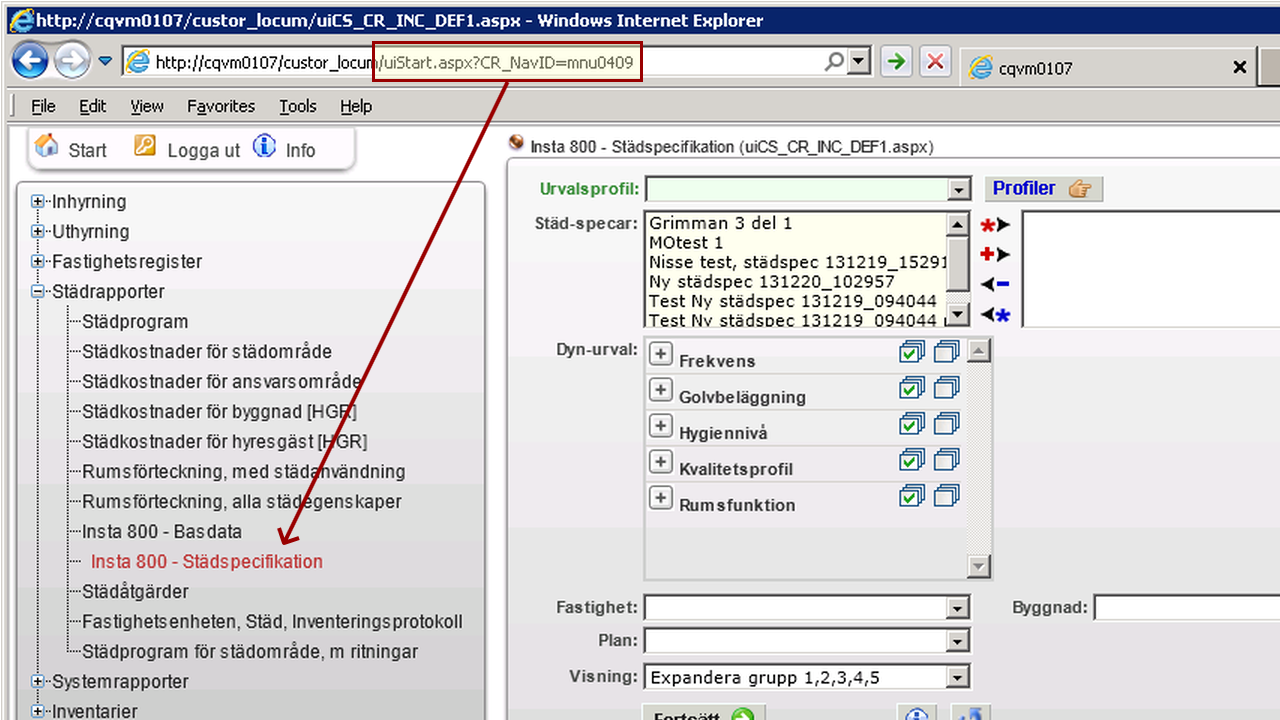Select Grimman 3 del 1 in Städ-specar list
The height and width of the screenshot is (720, 1280).
(x=796, y=223)
